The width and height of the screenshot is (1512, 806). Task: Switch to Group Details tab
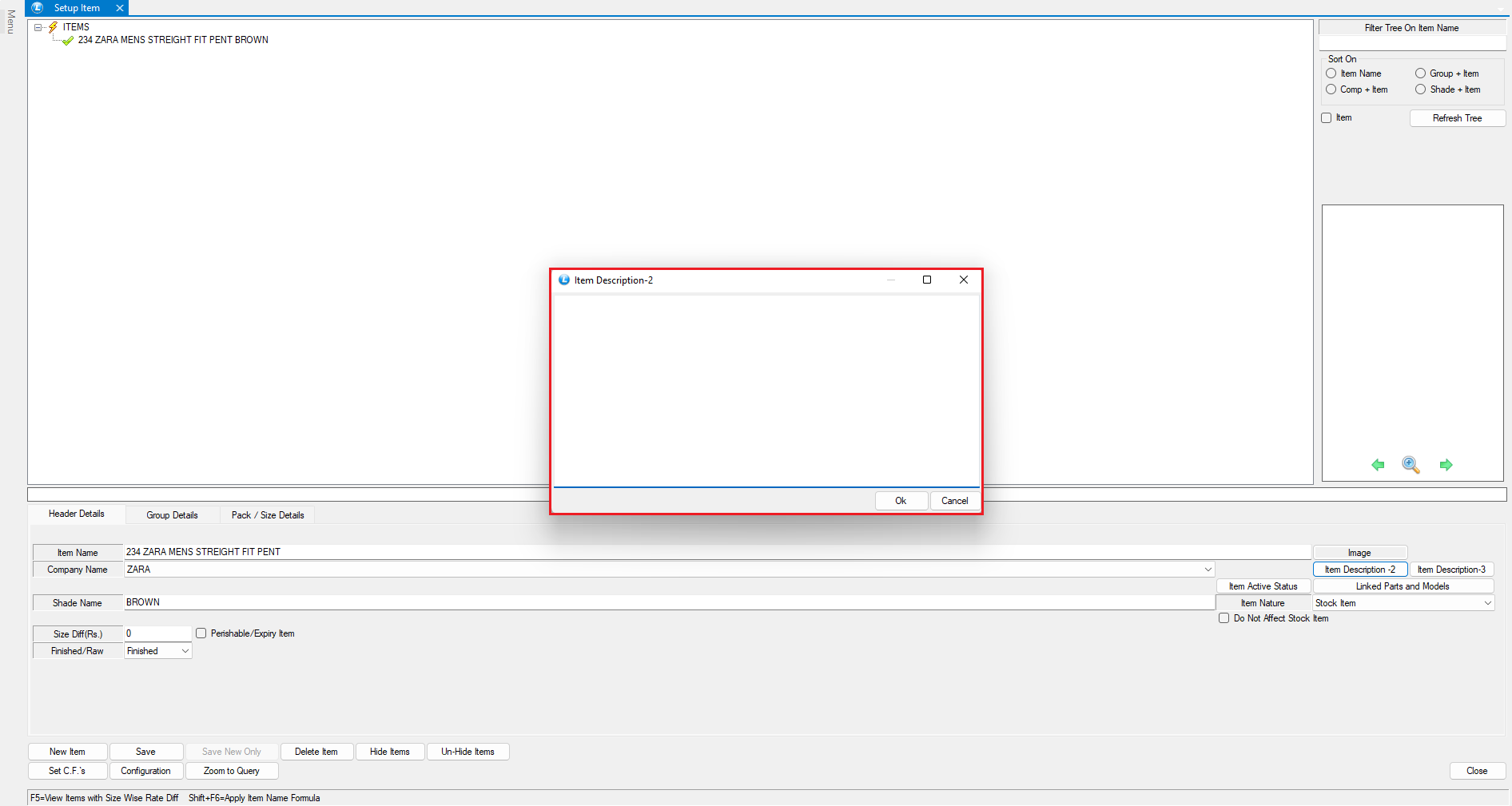pos(172,515)
